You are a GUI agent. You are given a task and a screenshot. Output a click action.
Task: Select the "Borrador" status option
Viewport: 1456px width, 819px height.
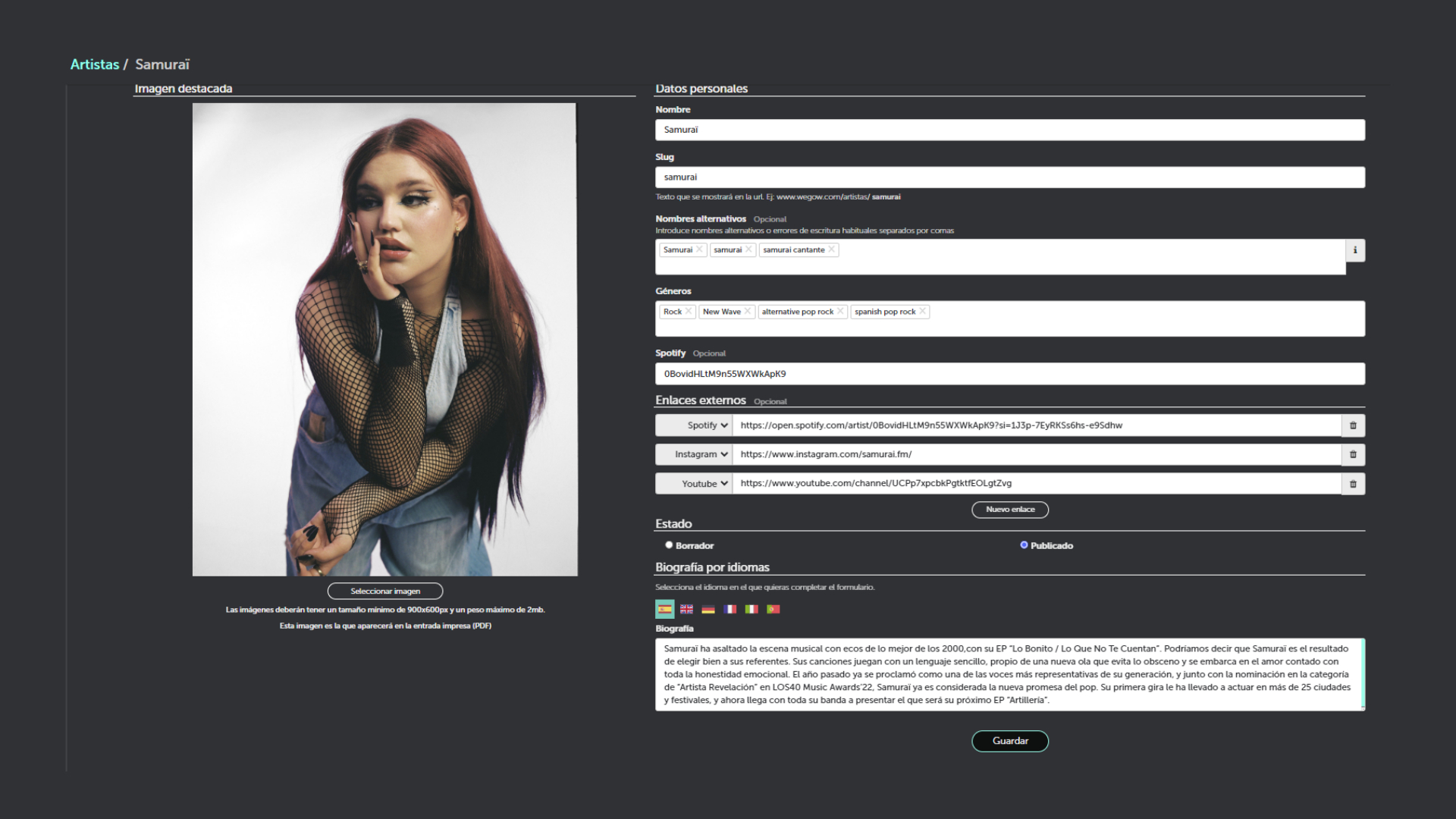tap(669, 544)
